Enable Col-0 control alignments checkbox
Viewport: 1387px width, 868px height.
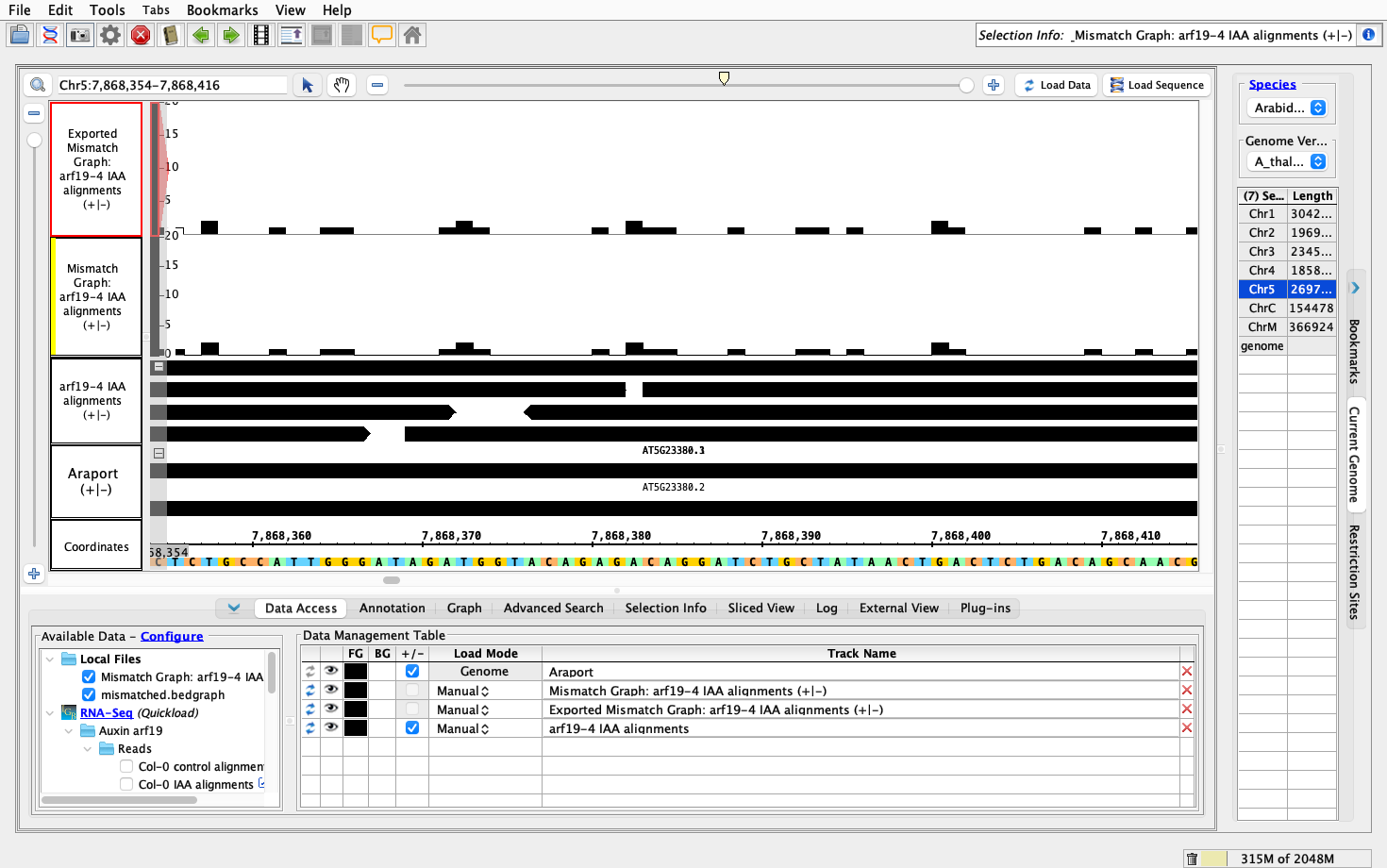[126, 766]
